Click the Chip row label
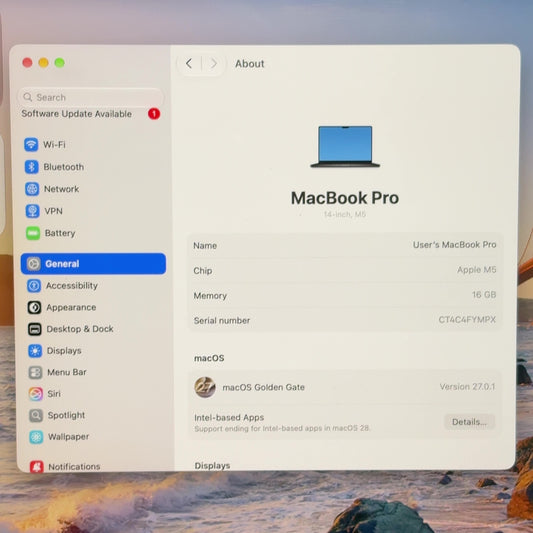Image resolution: width=533 pixels, height=533 pixels. click(203, 271)
